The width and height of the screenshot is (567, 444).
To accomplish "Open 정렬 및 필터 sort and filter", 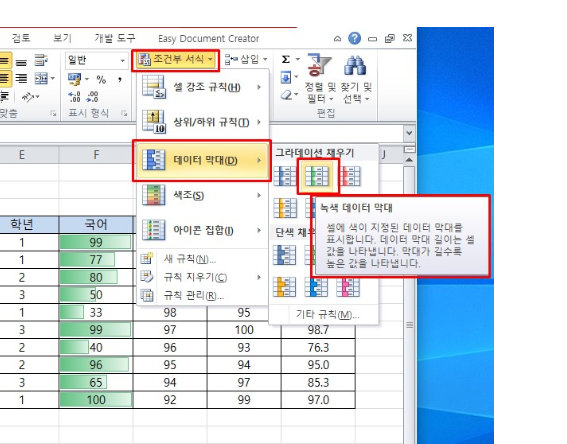I will pyautogui.click(x=320, y=79).
